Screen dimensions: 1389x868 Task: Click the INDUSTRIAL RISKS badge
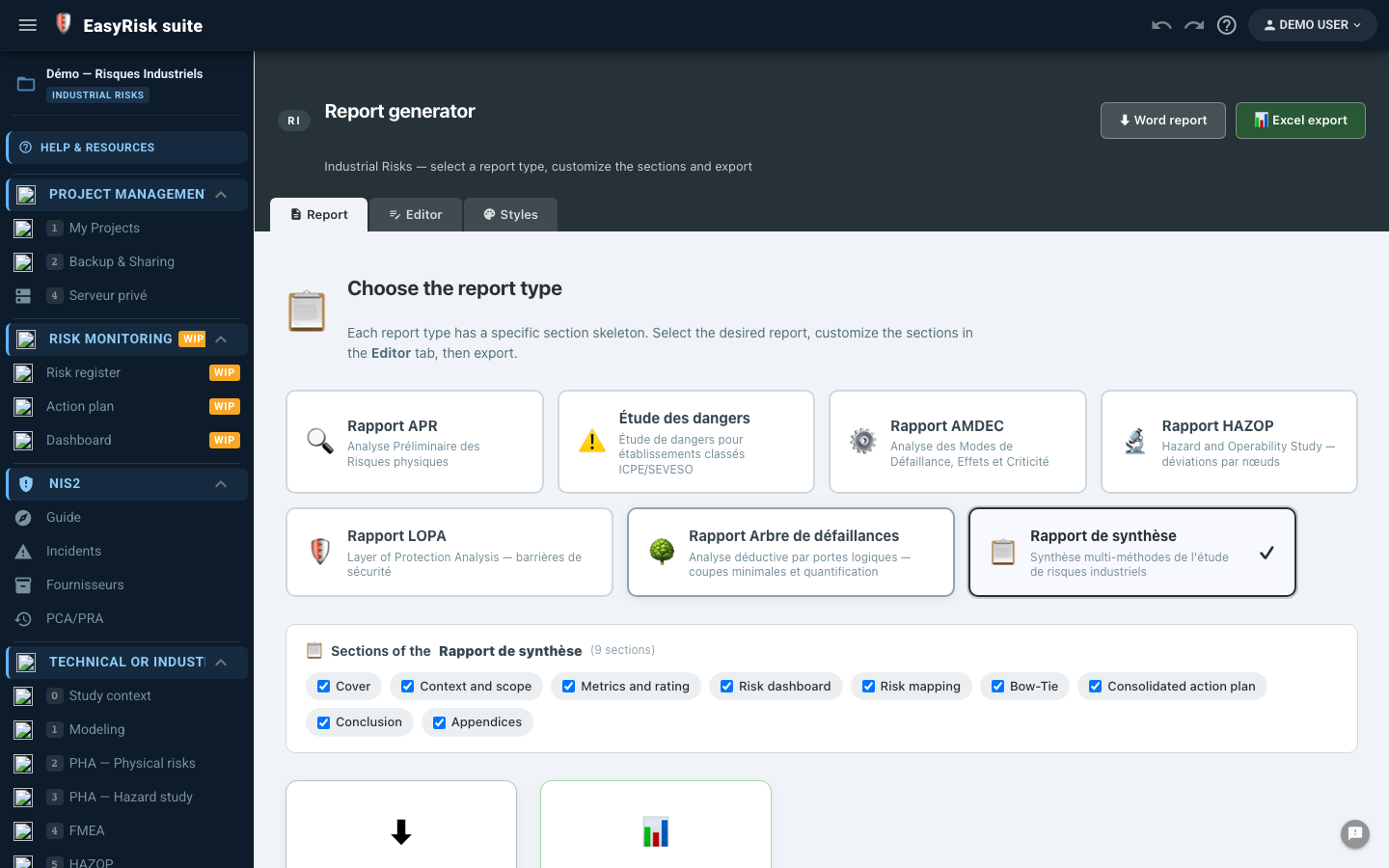(x=97, y=95)
